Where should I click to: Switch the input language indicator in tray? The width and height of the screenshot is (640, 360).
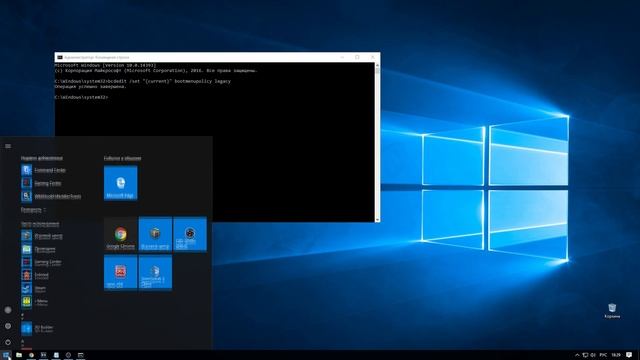[x=603, y=355]
